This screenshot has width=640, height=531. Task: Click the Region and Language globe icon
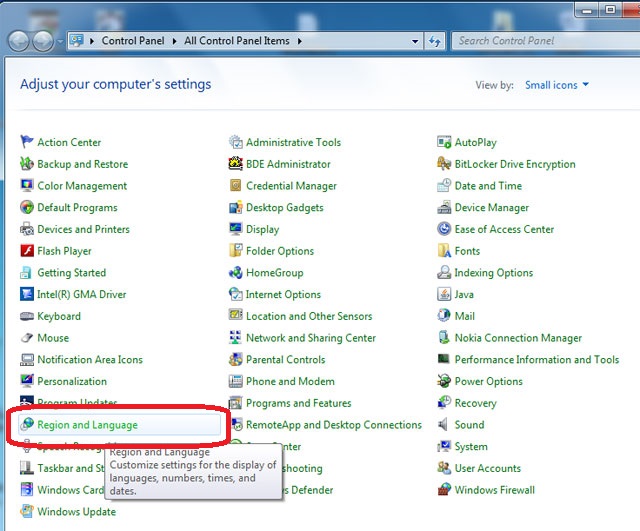tap(27, 424)
